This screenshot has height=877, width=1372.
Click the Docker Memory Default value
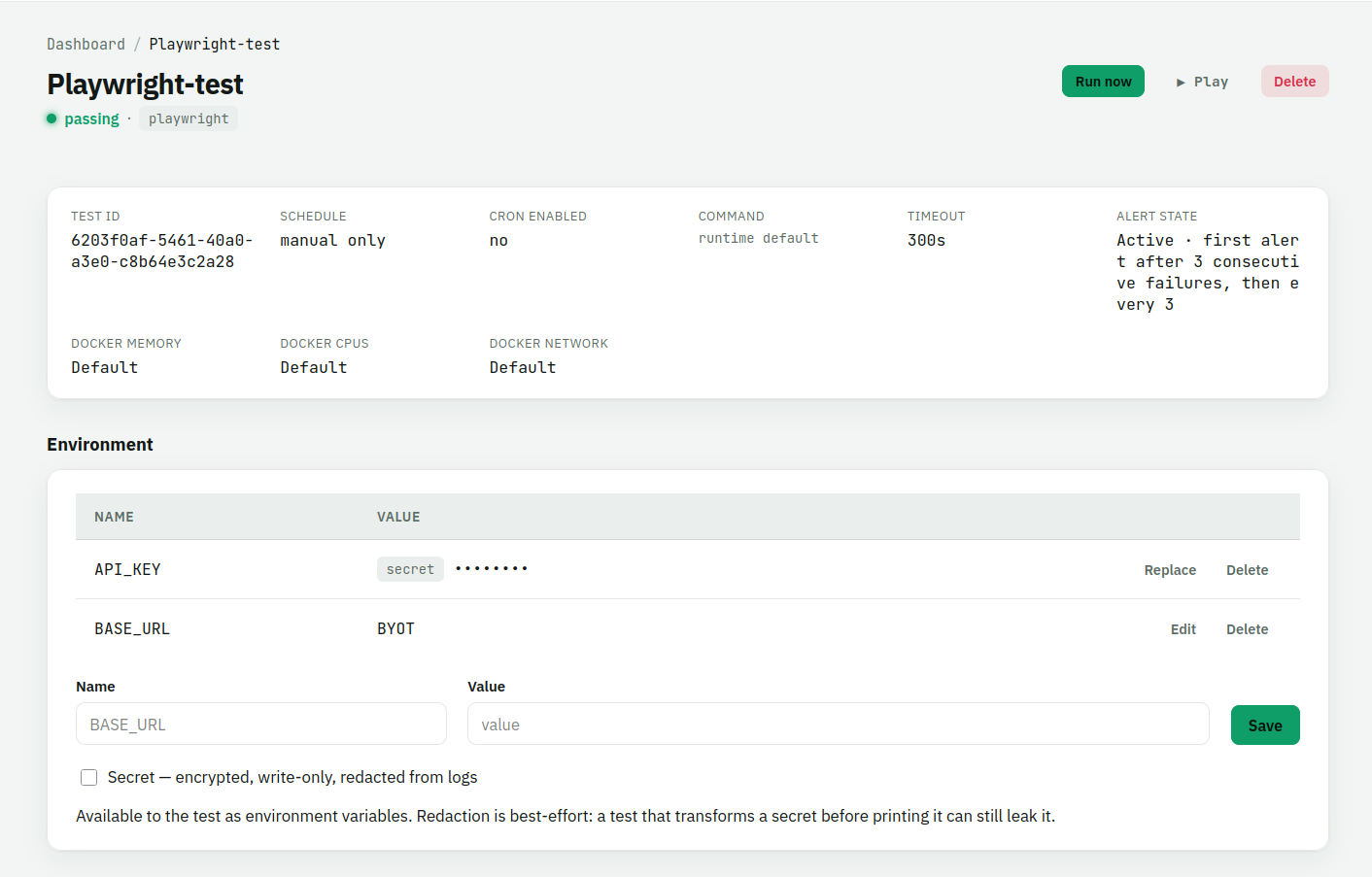[104, 367]
